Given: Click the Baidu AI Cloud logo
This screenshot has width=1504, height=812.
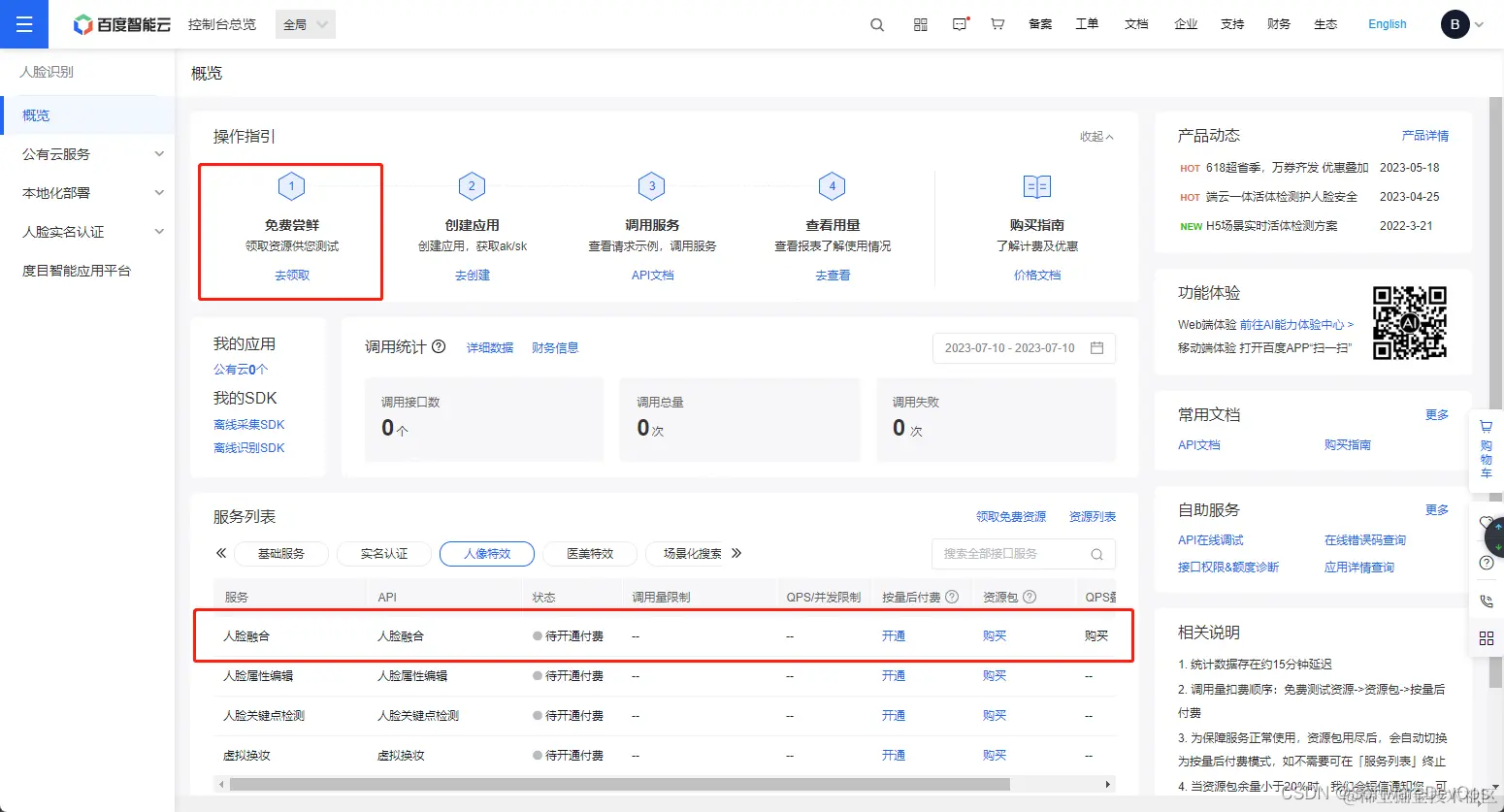Looking at the screenshot, I should tap(121, 24).
